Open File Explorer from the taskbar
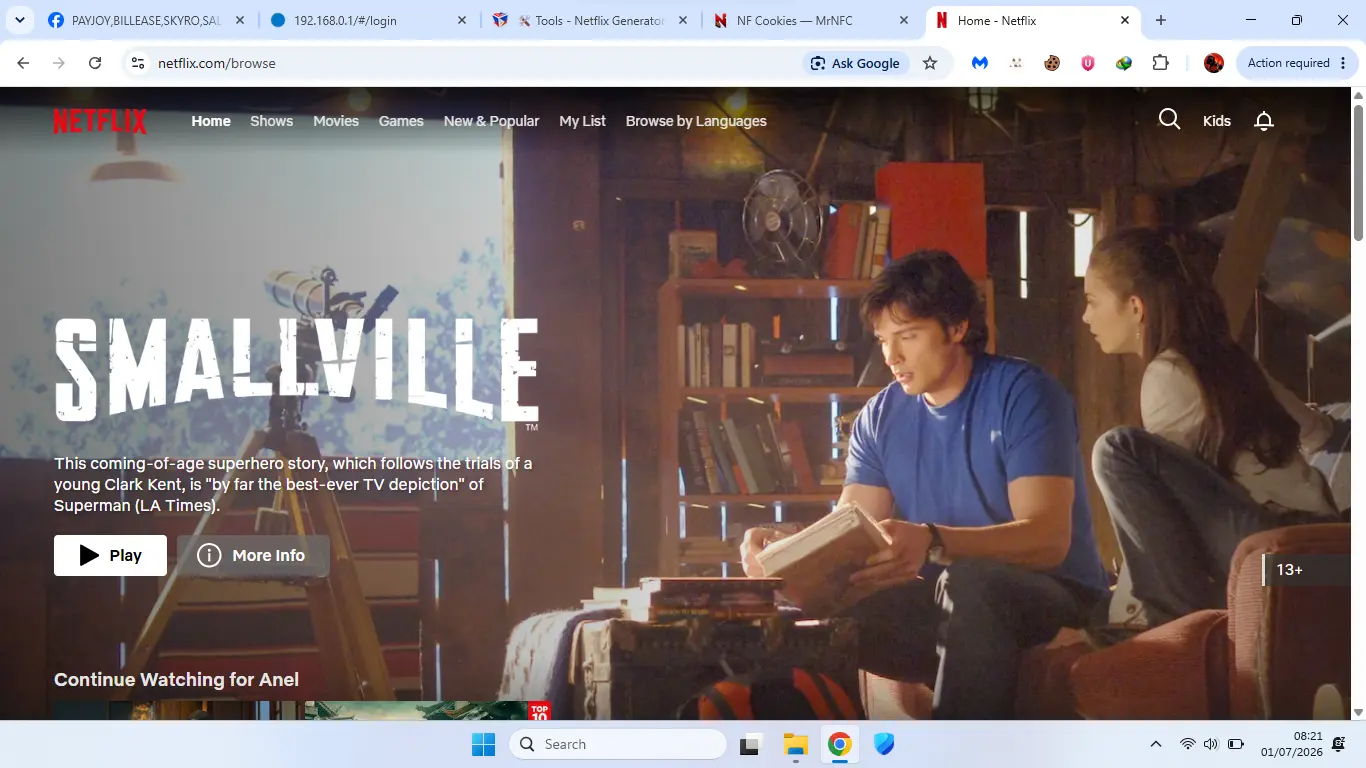Viewport: 1366px width, 768px height. coord(795,745)
